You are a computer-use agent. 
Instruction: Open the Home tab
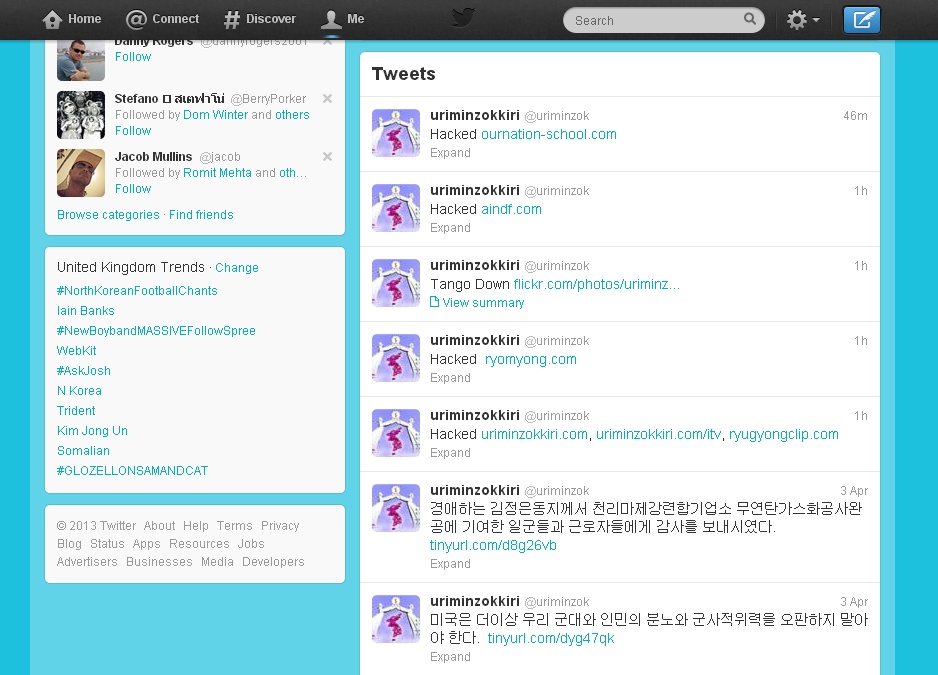[72, 19]
